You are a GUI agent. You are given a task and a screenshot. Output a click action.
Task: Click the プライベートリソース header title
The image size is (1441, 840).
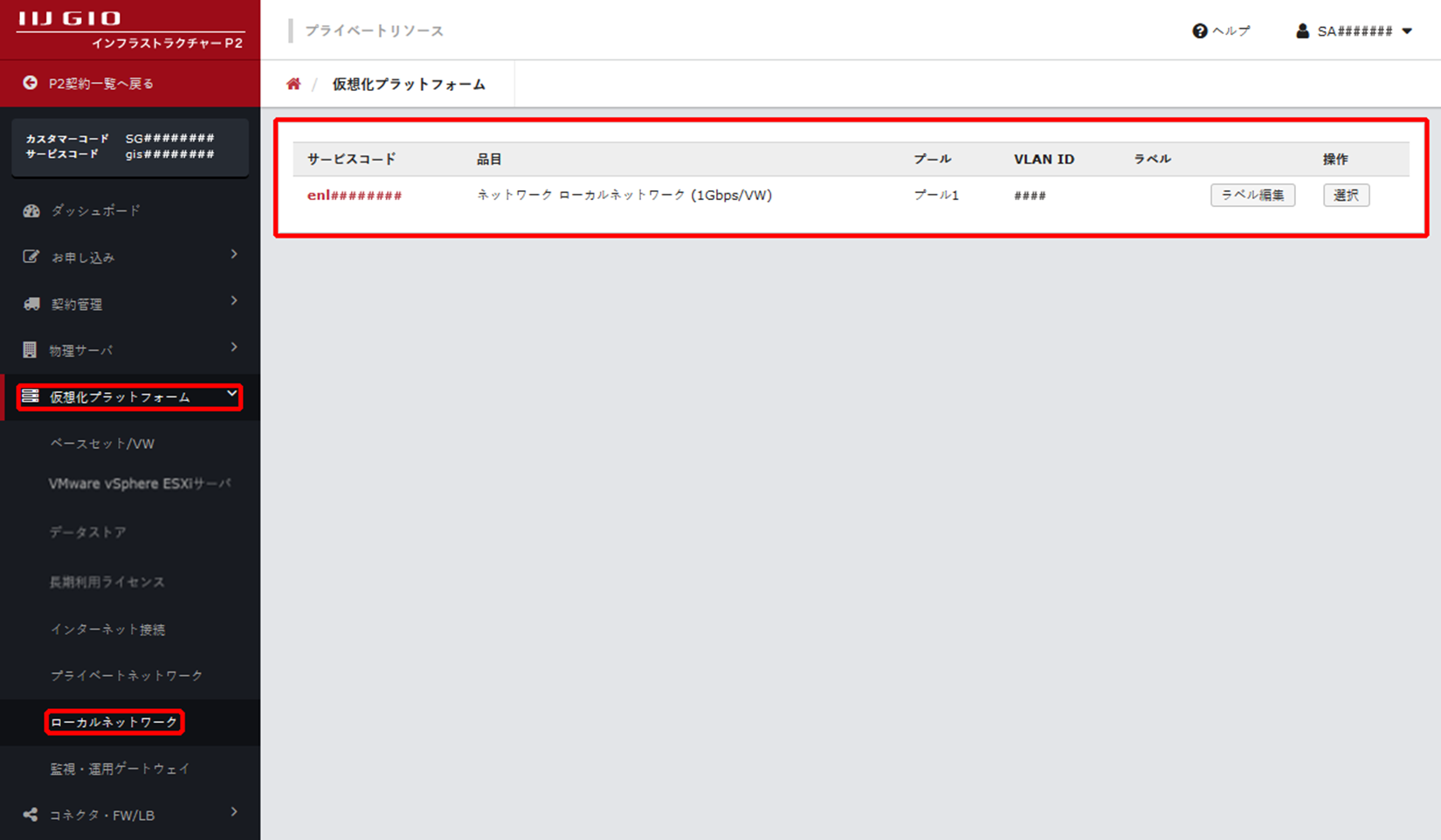tap(374, 31)
